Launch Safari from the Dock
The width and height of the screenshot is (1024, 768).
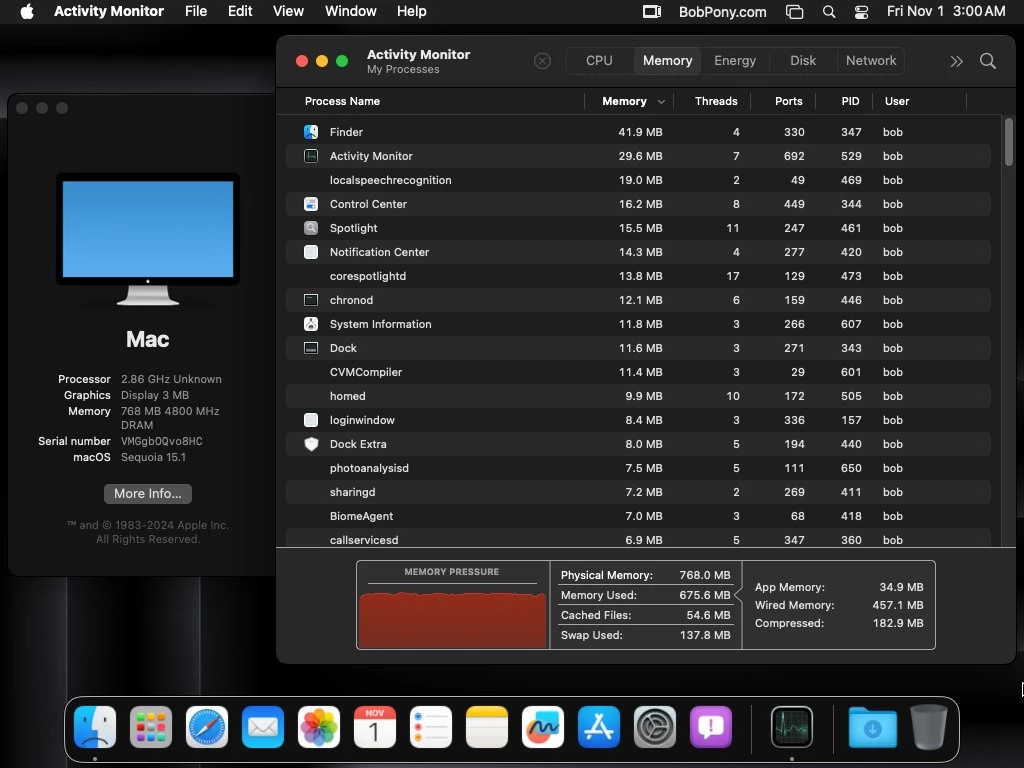(x=207, y=727)
